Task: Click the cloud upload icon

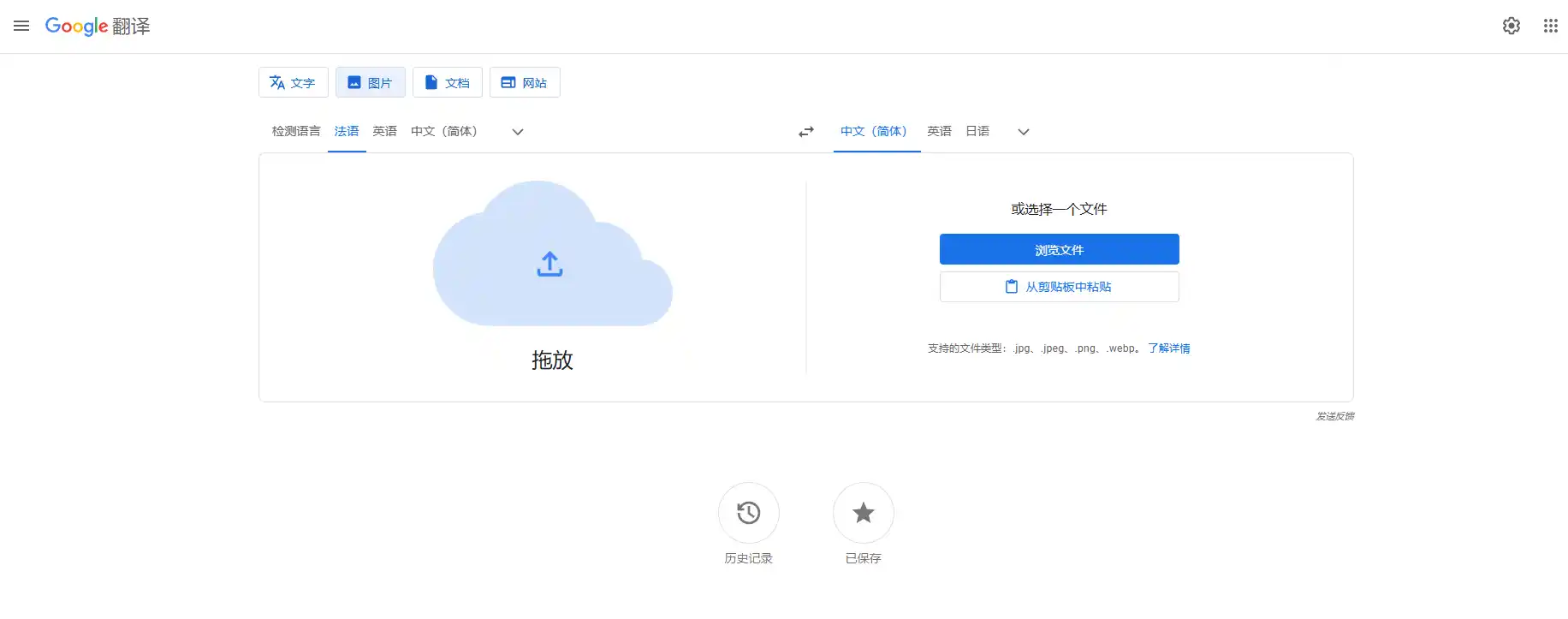Action: click(549, 264)
